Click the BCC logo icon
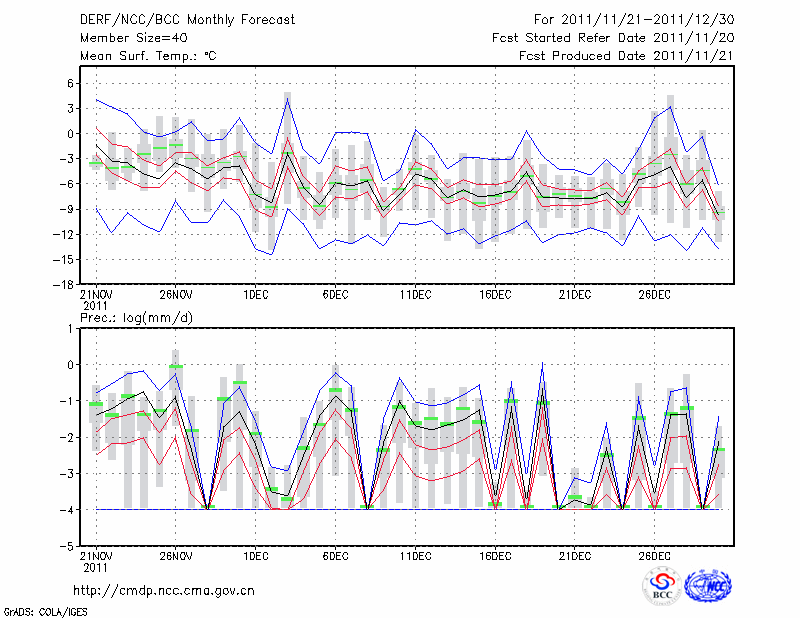Screen dimensions: 800x618 tap(662, 586)
